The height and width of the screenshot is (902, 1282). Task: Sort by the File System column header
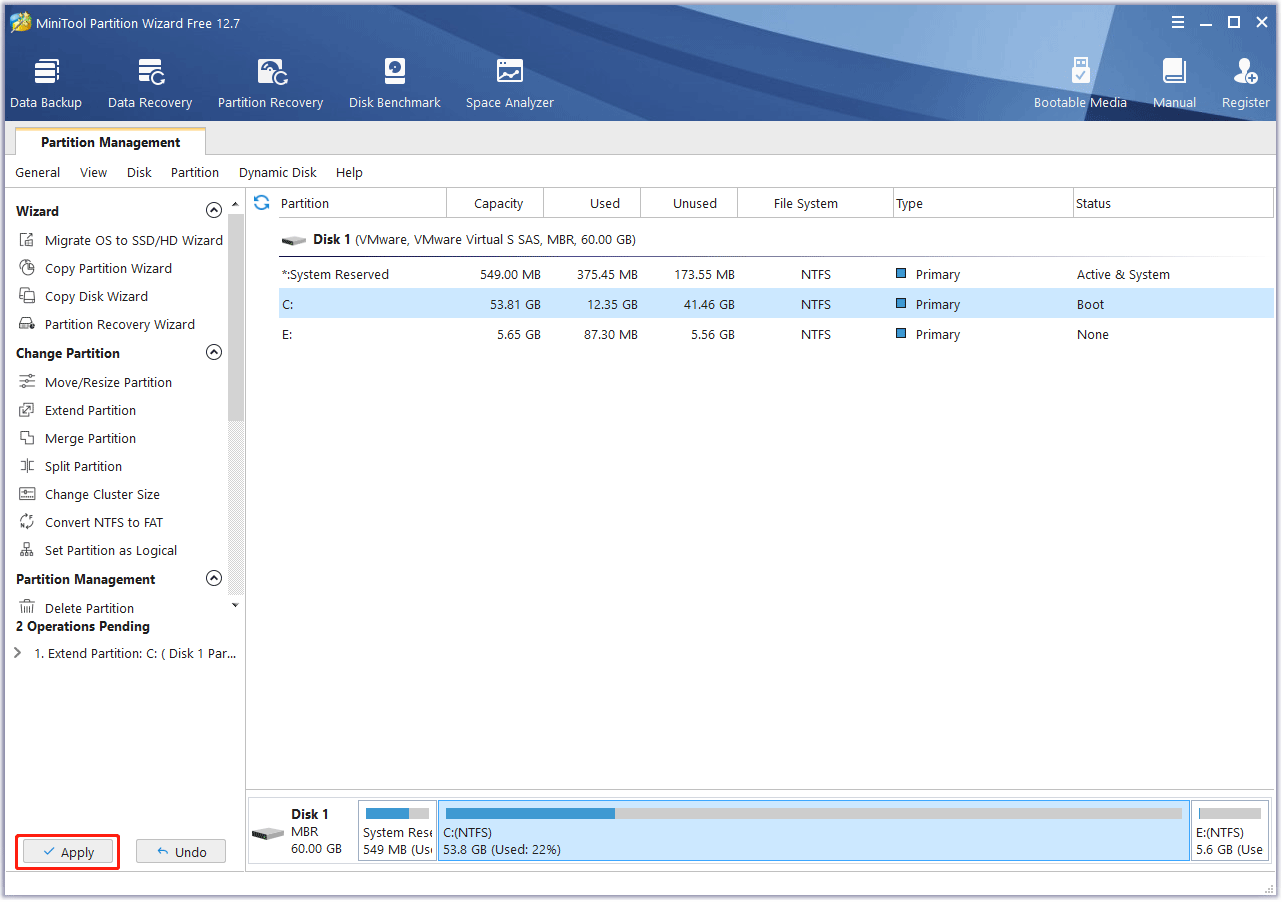click(x=815, y=203)
